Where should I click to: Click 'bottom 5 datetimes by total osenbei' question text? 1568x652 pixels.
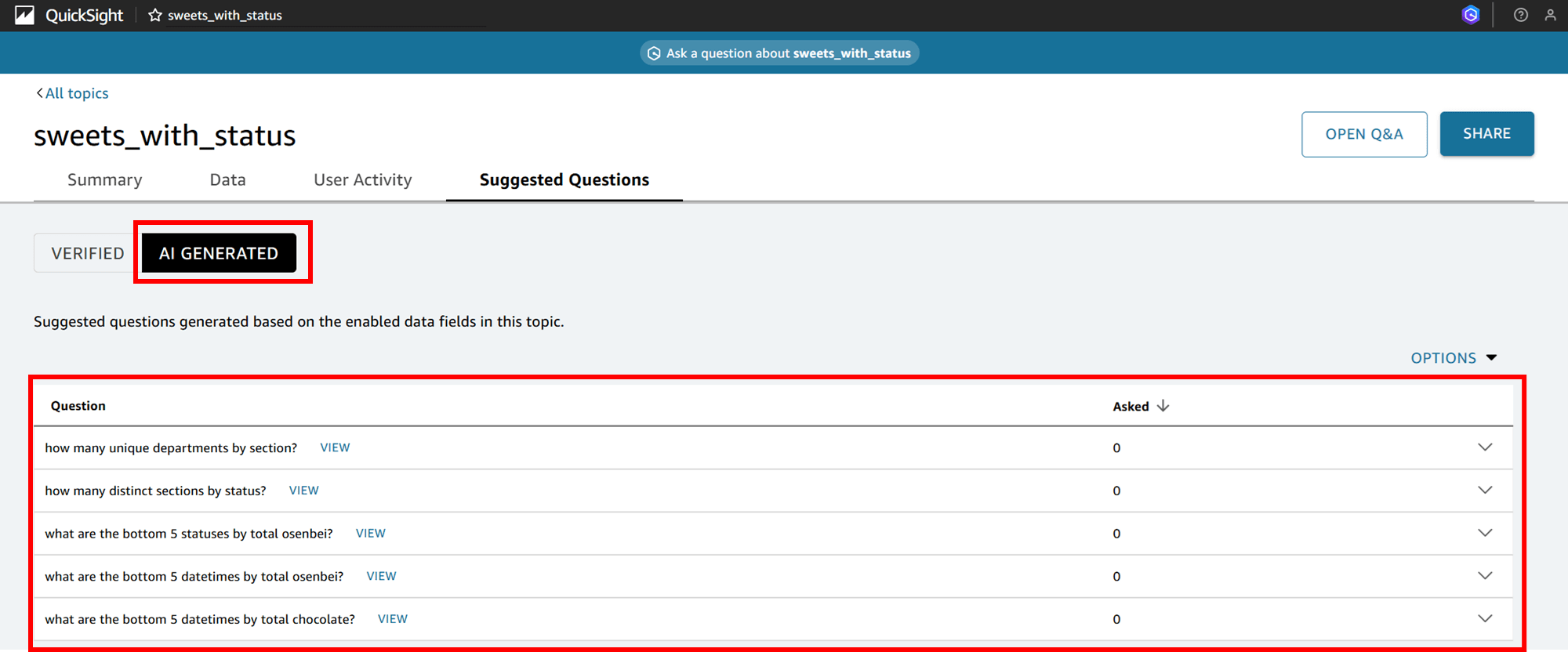pos(194,577)
